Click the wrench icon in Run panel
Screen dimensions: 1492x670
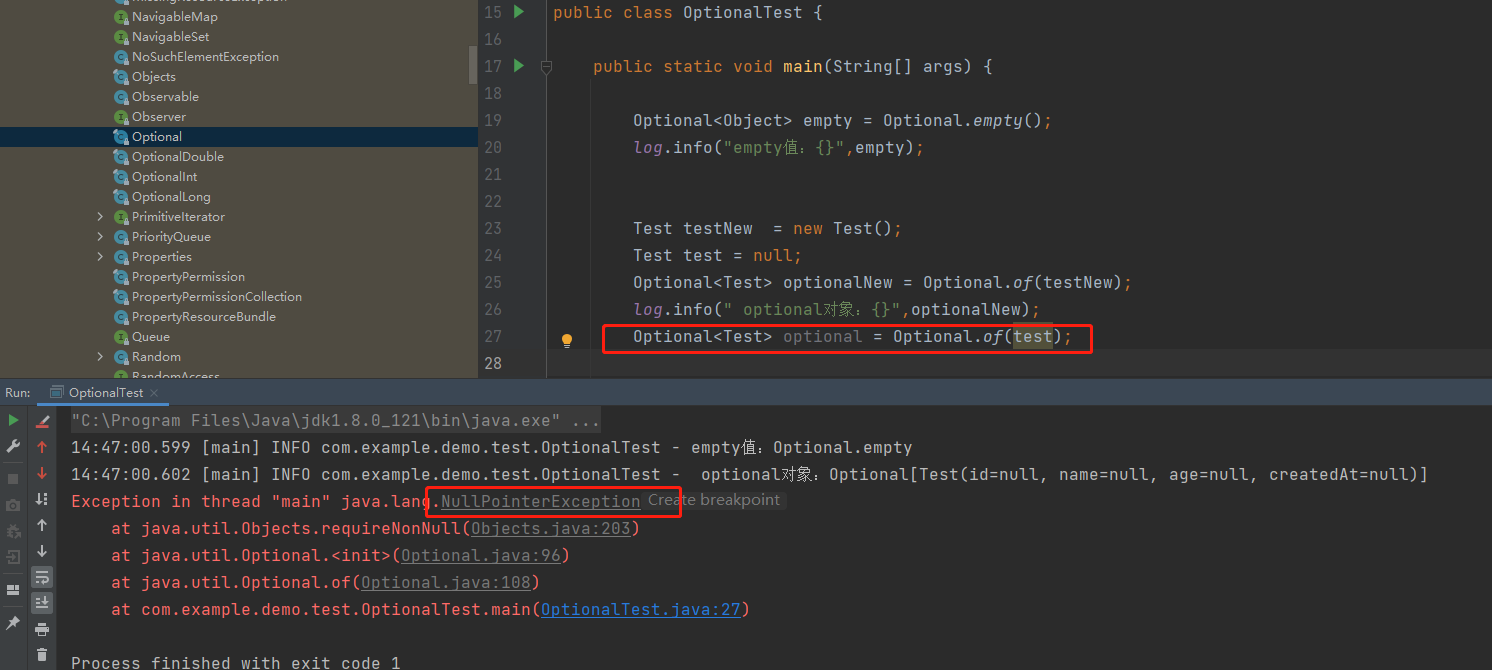13,446
